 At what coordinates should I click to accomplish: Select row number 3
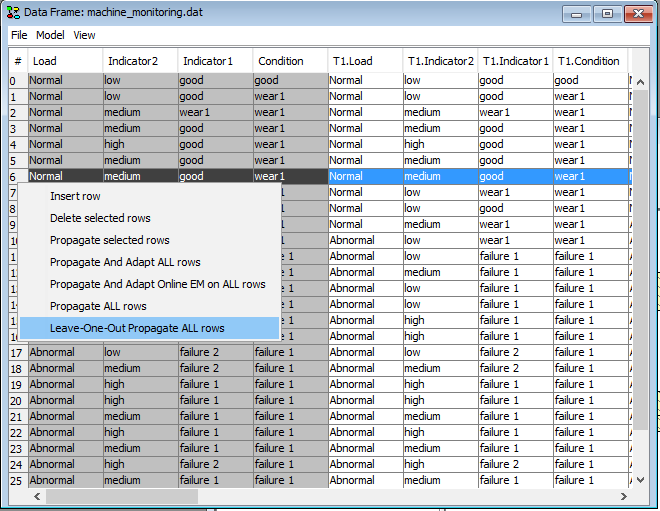pos(19,128)
